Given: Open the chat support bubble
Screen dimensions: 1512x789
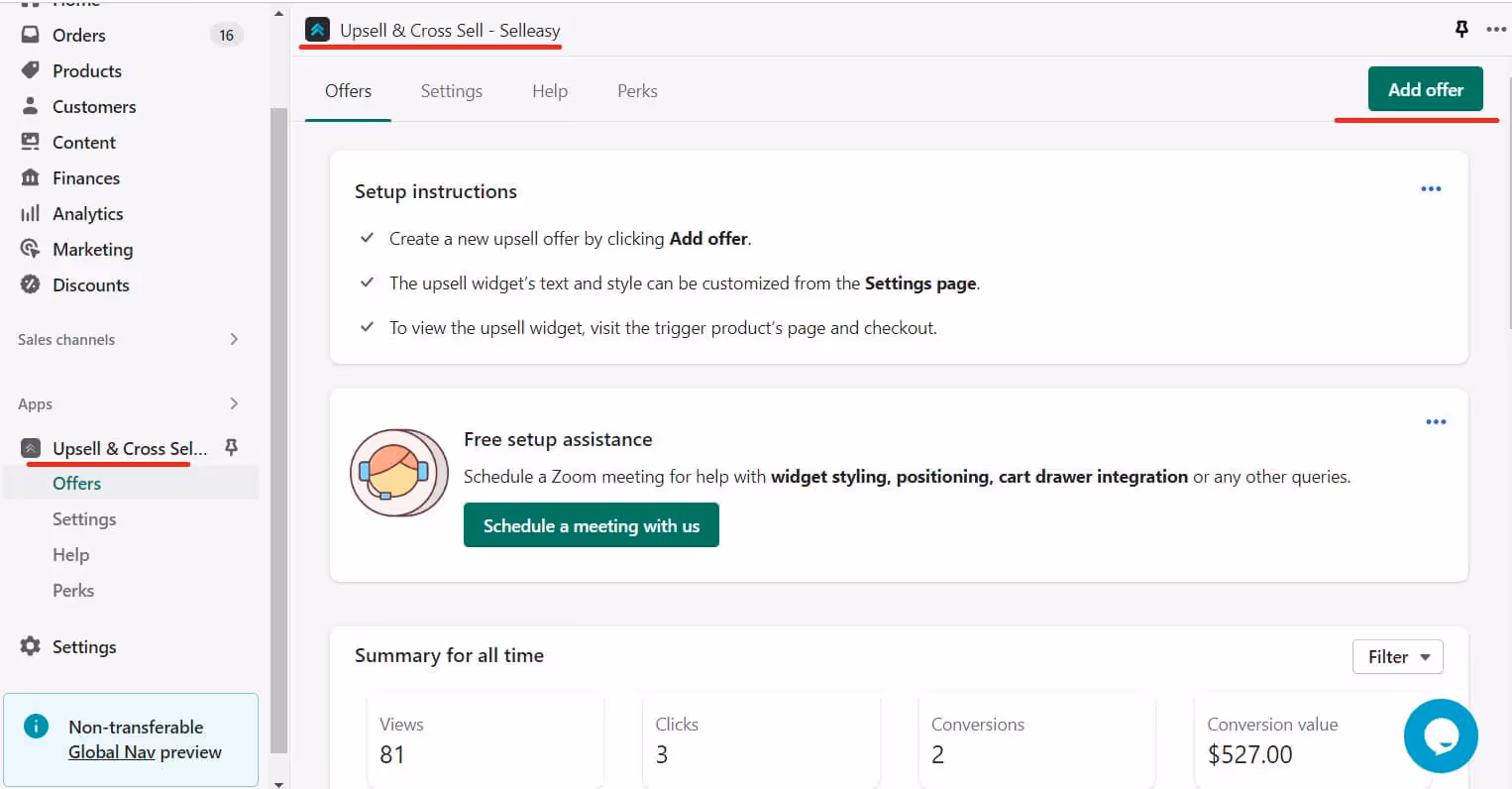Looking at the screenshot, I should (1441, 735).
